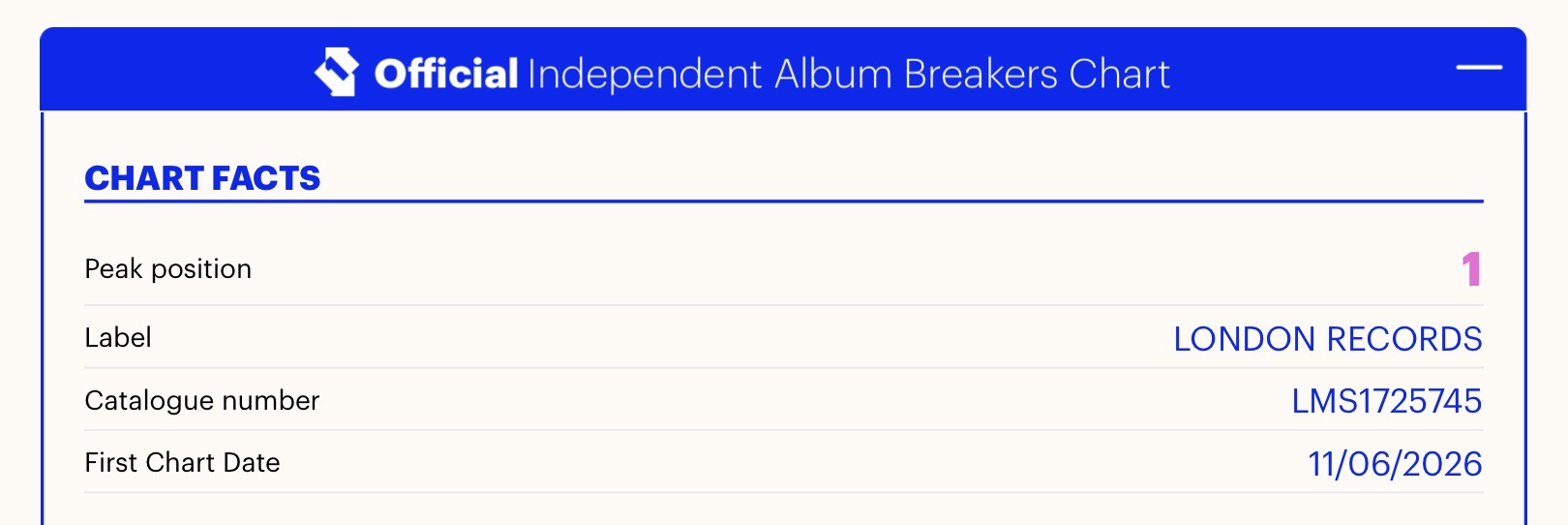The width and height of the screenshot is (1568, 525).
Task: Collapse the chart panel with minus icon
Action: pyautogui.click(x=1479, y=68)
